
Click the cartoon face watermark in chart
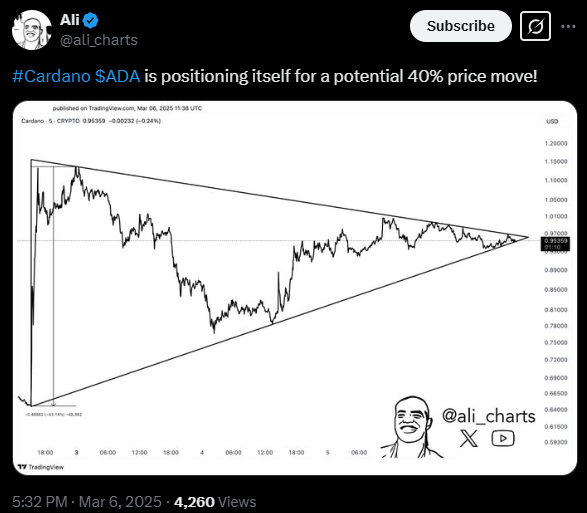(411, 427)
